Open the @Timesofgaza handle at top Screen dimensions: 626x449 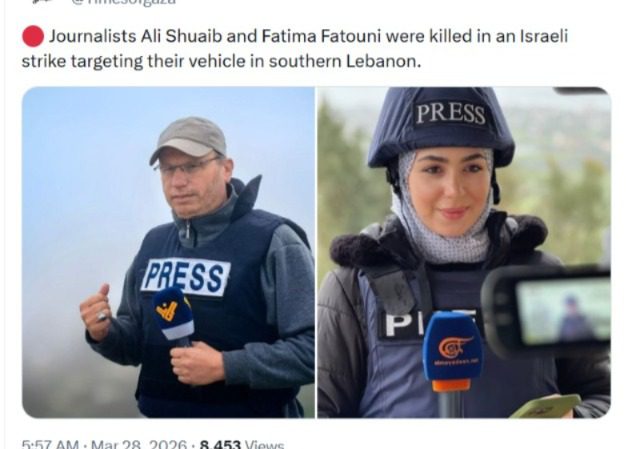point(123,2)
